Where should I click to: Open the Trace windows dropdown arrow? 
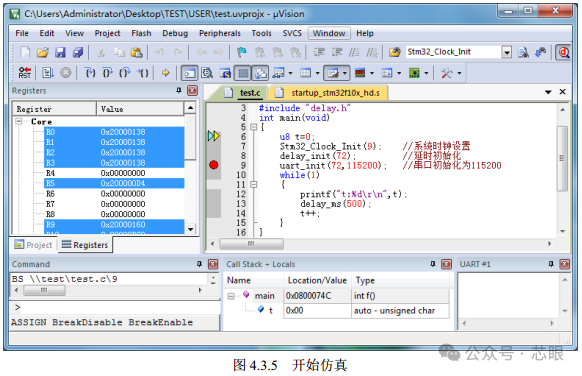[399, 73]
